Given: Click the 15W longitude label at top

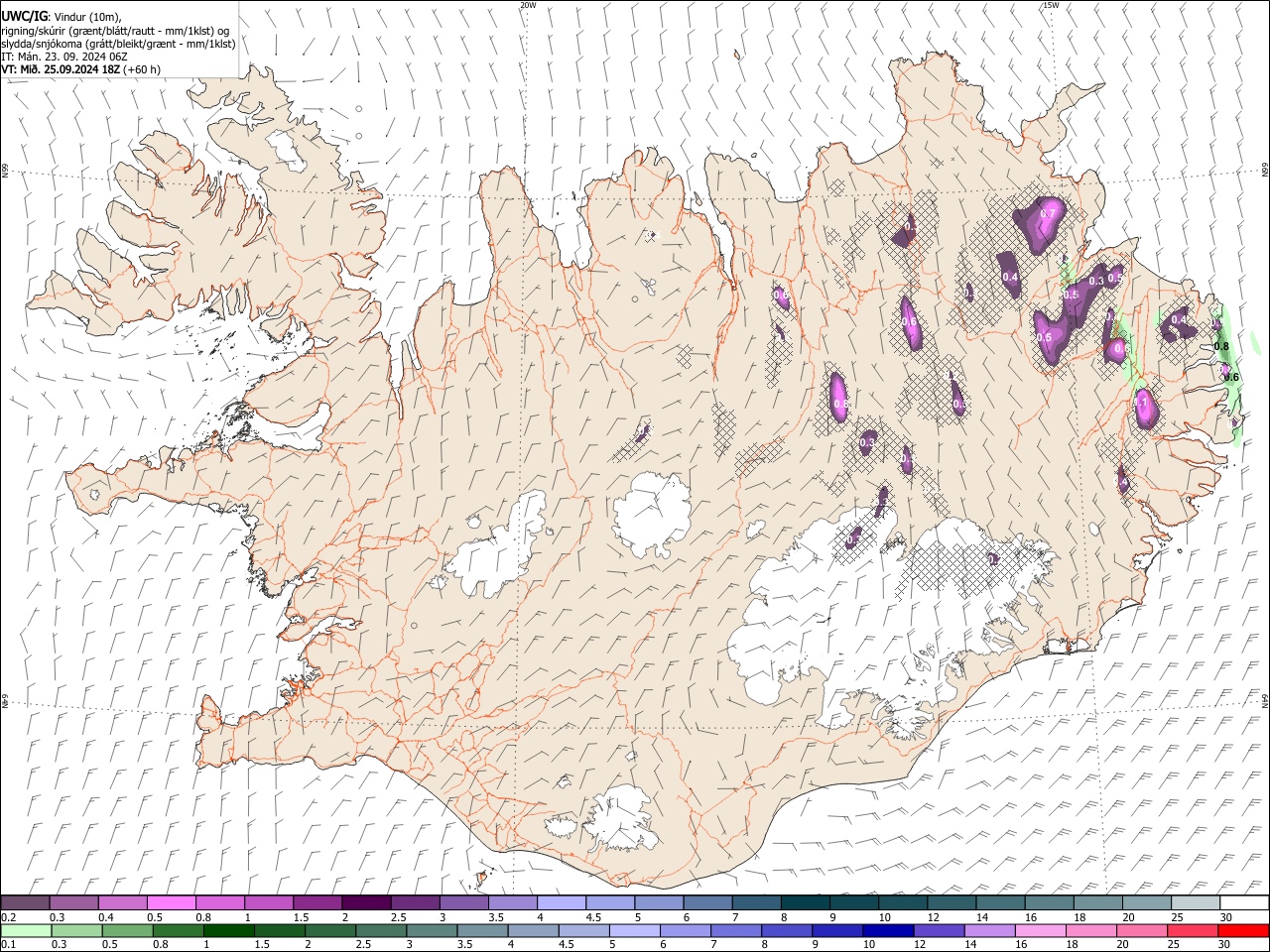Looking at the screenshot, I should coord(1051,5).
